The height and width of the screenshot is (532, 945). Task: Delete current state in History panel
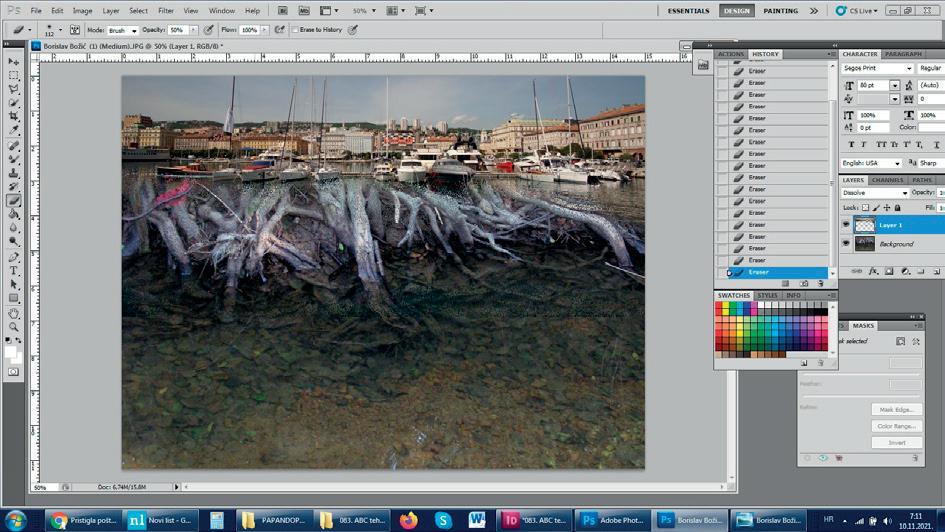tap(820, 284)
